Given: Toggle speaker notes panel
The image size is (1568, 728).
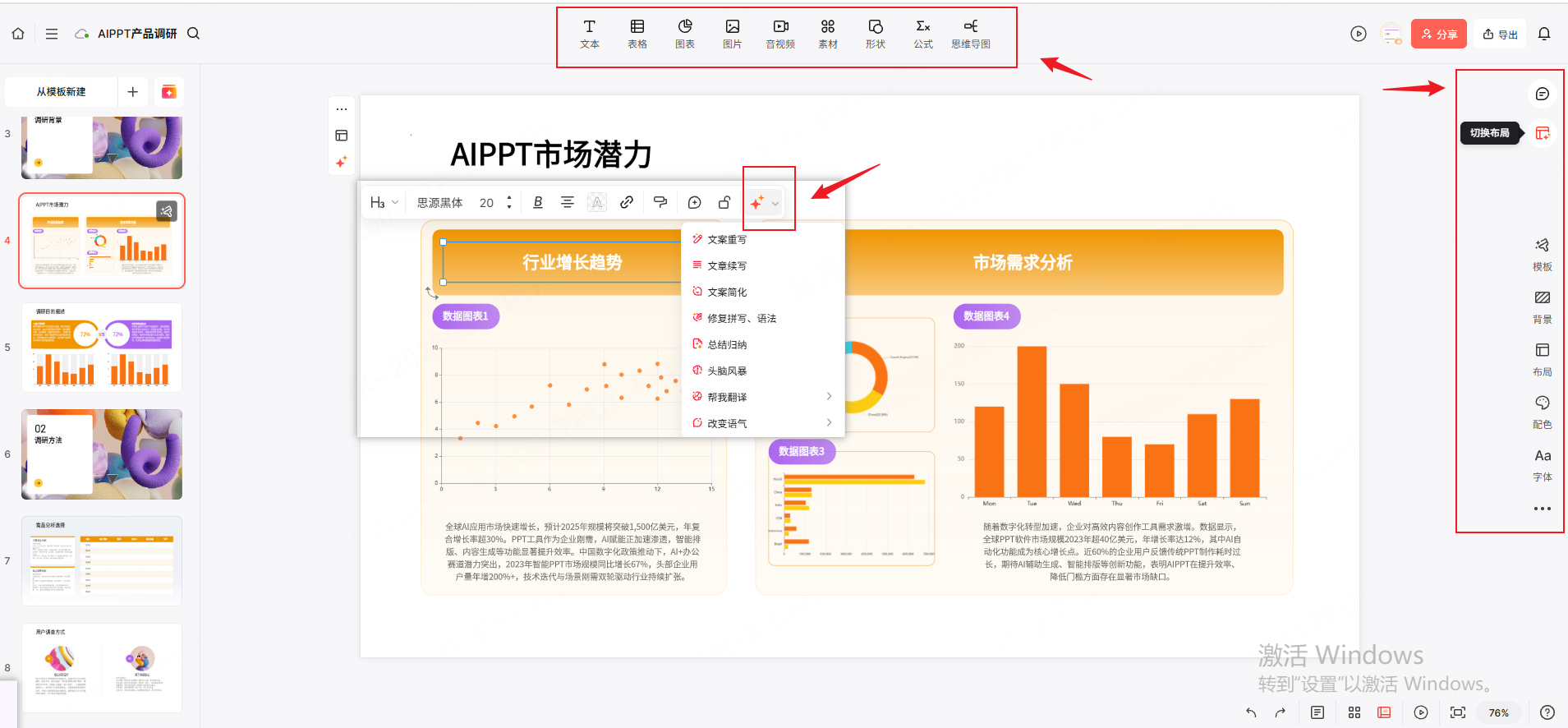Looking at the screenshot, I should [x=1317, y=712].
